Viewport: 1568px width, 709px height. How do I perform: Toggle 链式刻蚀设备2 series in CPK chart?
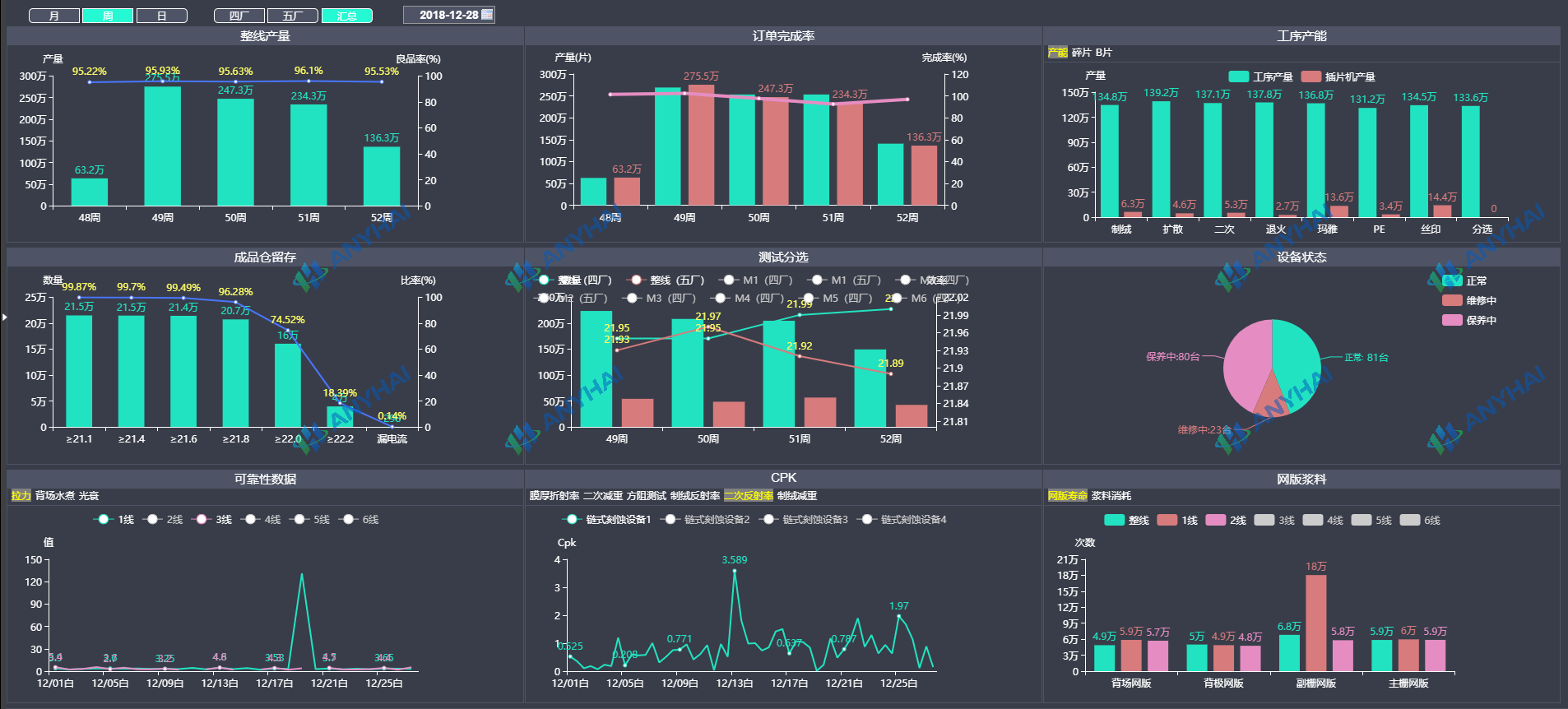pos(670,519)
